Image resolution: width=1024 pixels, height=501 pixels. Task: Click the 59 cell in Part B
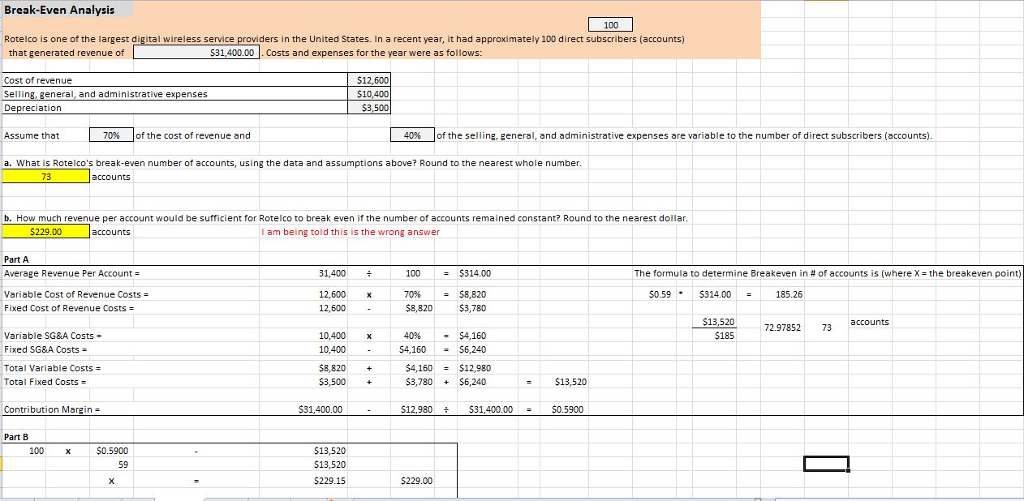(x=122, y=464)
